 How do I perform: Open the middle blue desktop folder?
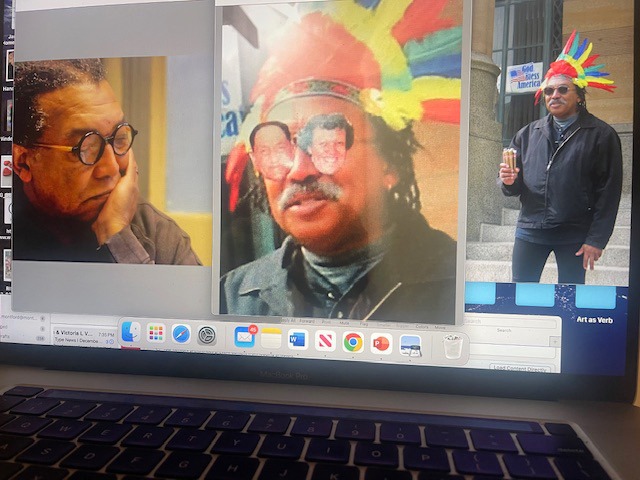(x=535, y=296)
